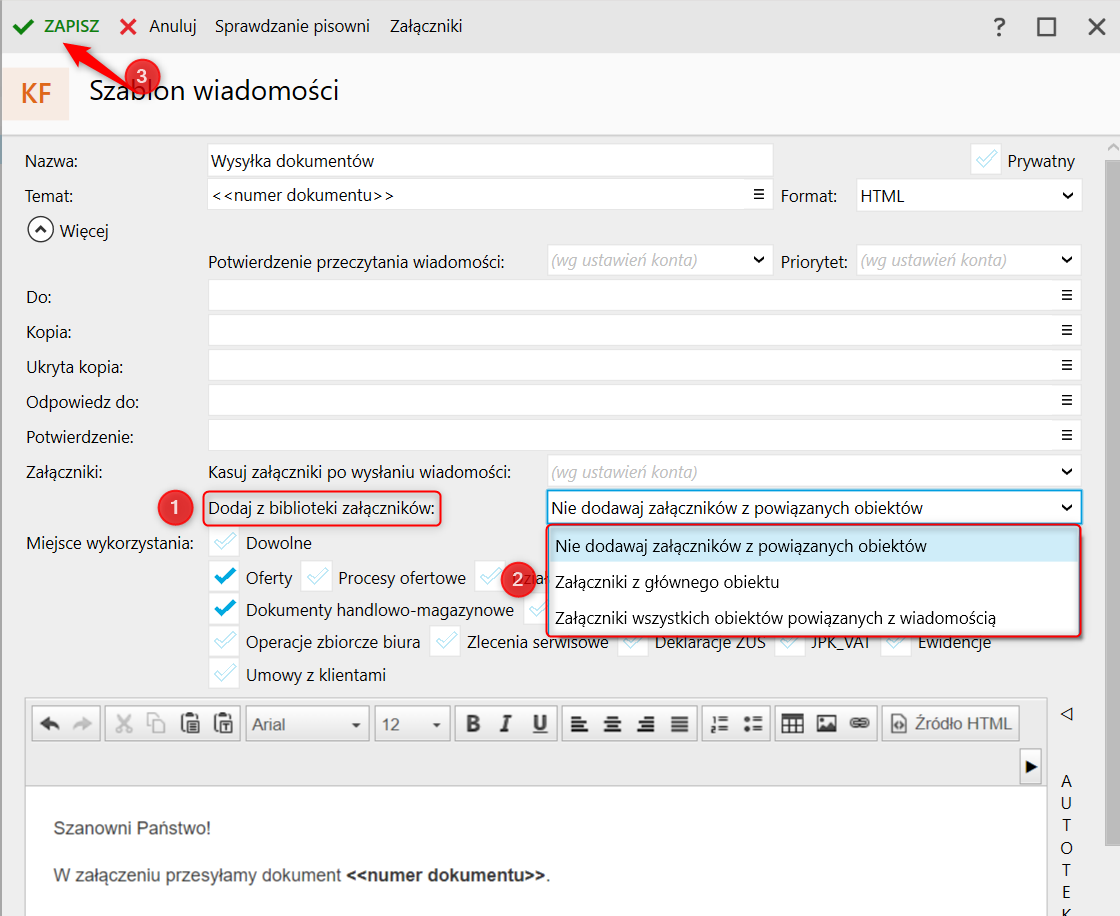Center-align the message text

point(613,724)
